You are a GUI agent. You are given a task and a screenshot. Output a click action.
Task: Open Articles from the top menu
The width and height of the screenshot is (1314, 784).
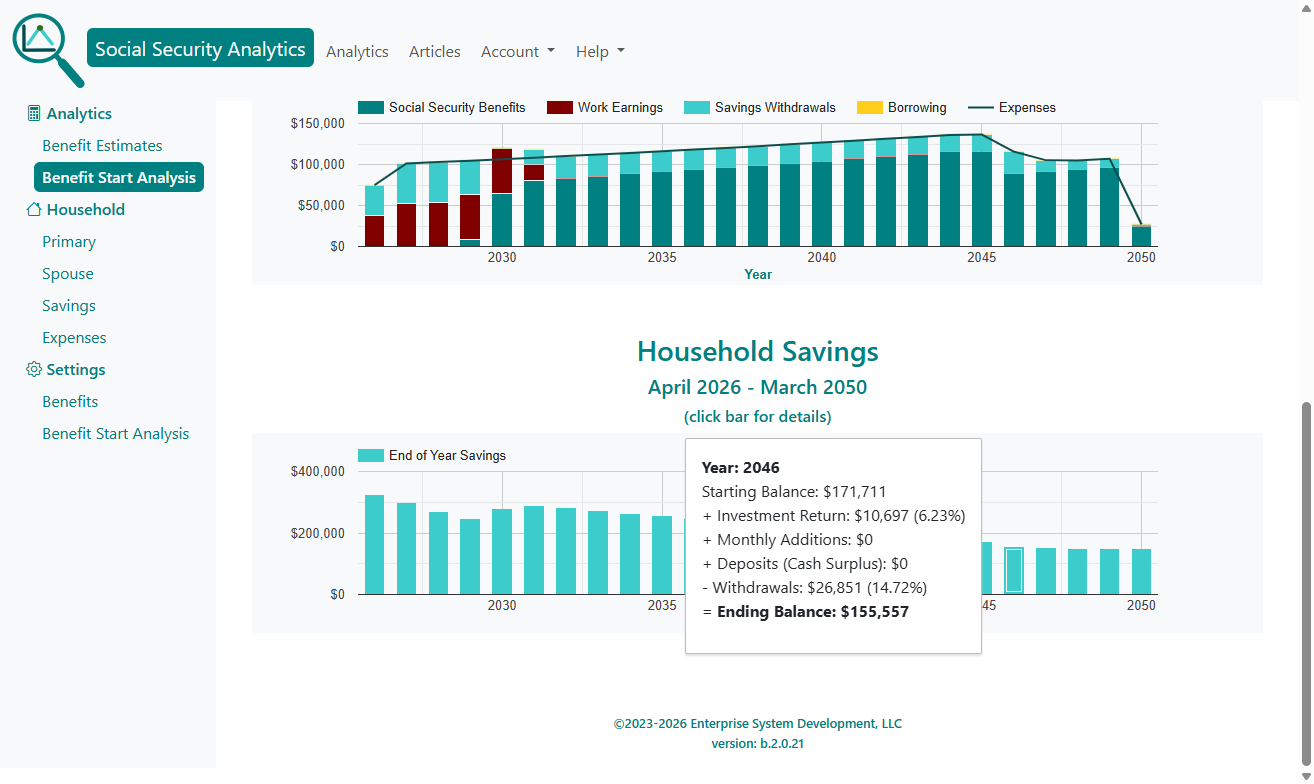(x=434, y=51)
